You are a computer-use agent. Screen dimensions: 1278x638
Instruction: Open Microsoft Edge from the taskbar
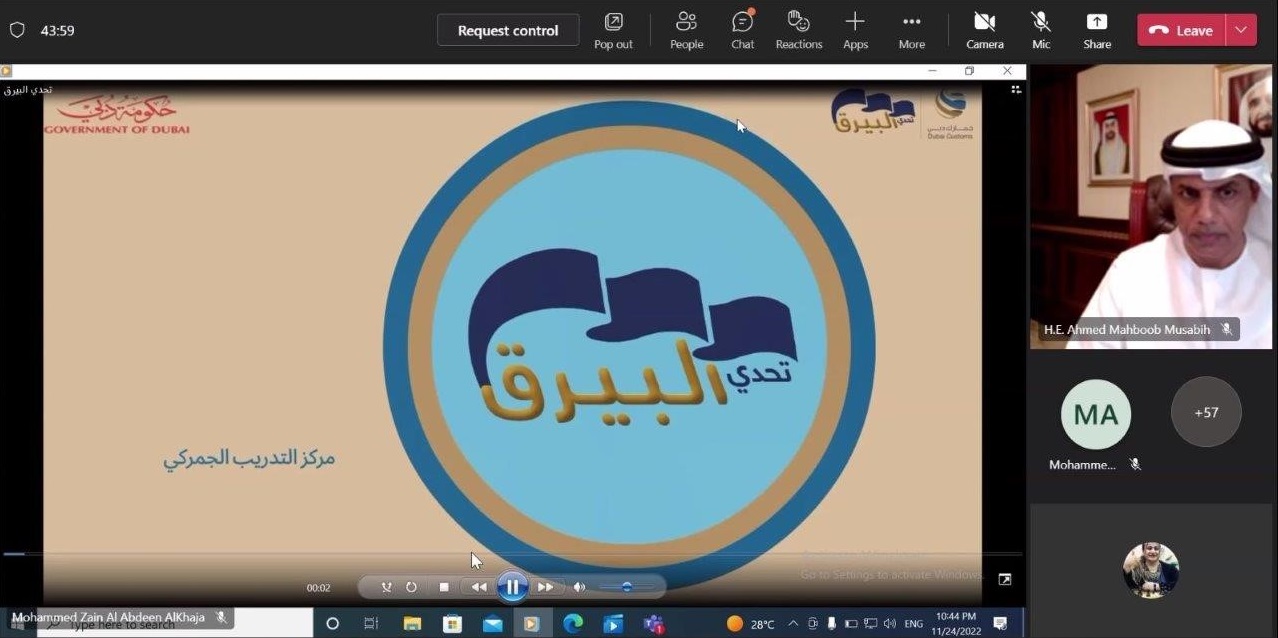pos(573,623)
